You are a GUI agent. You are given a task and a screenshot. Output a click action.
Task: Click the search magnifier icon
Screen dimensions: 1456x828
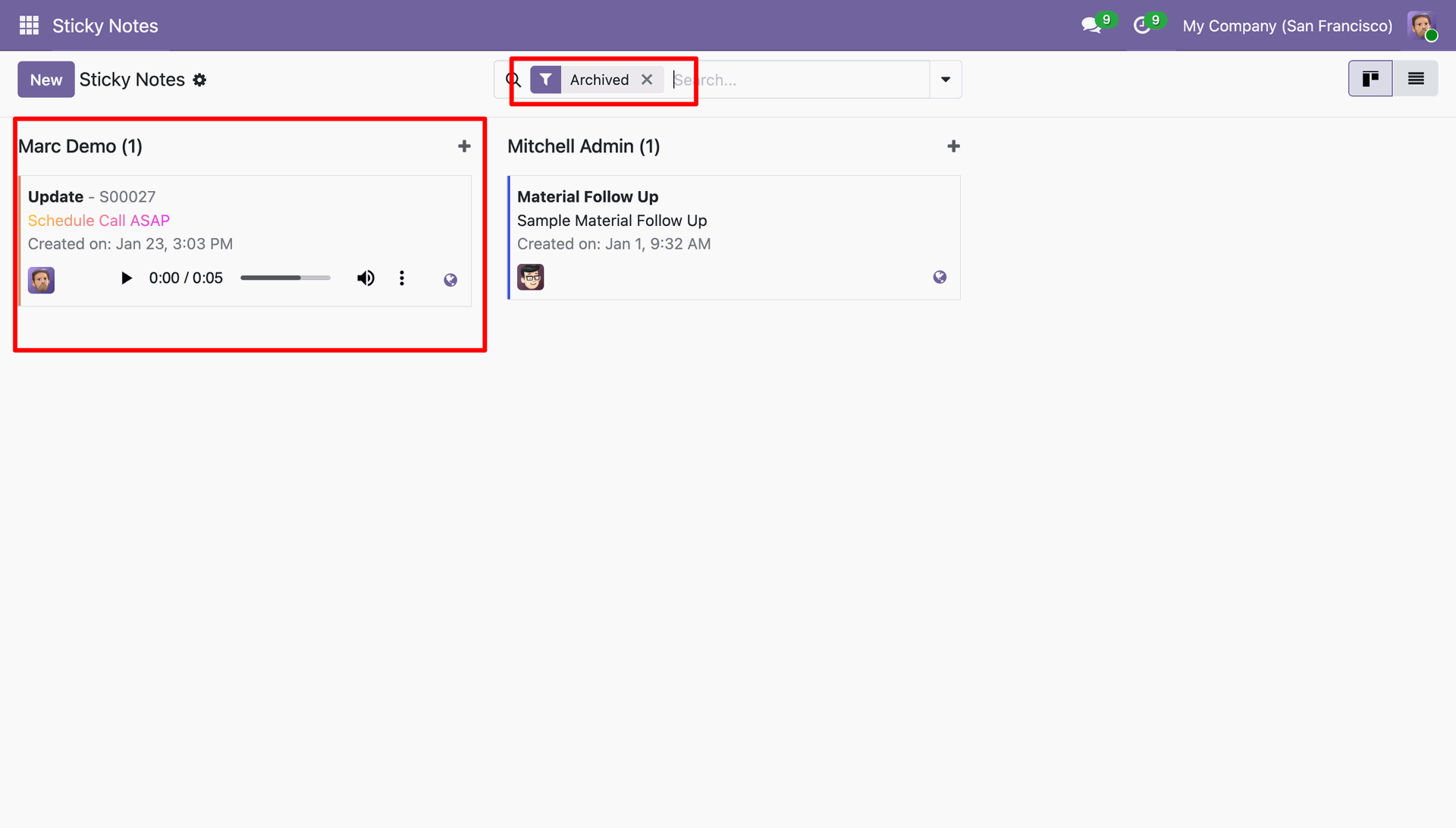click(513, 80)
